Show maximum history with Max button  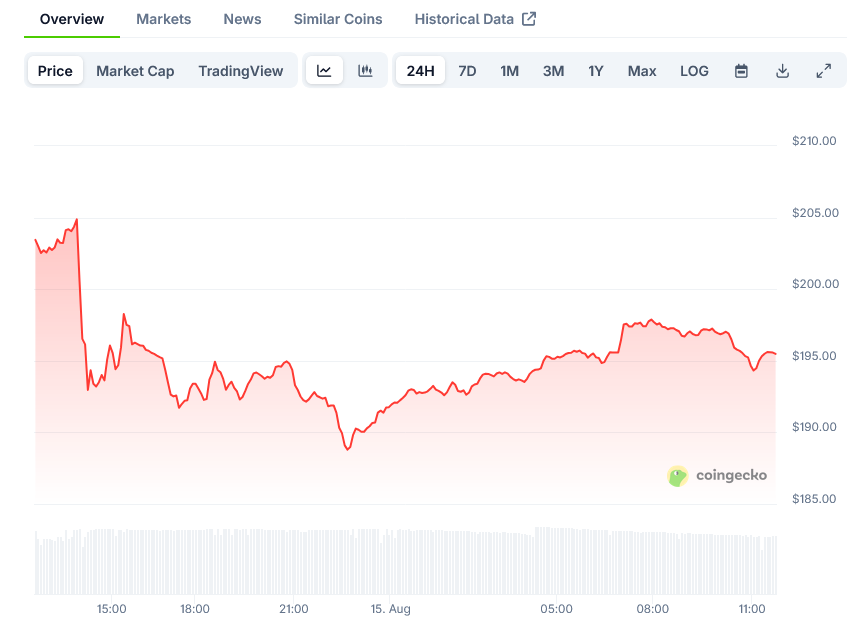pos(642,71)
